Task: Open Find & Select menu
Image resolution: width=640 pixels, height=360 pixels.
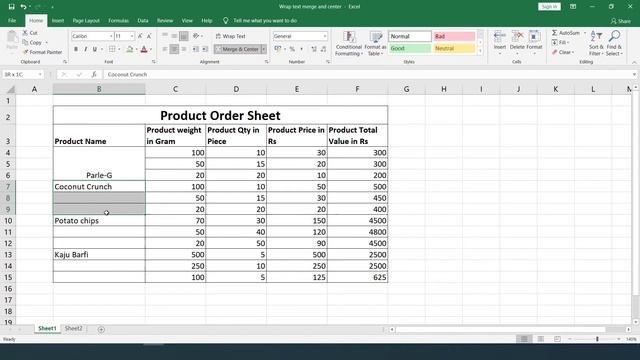Action: coord(613,43)
